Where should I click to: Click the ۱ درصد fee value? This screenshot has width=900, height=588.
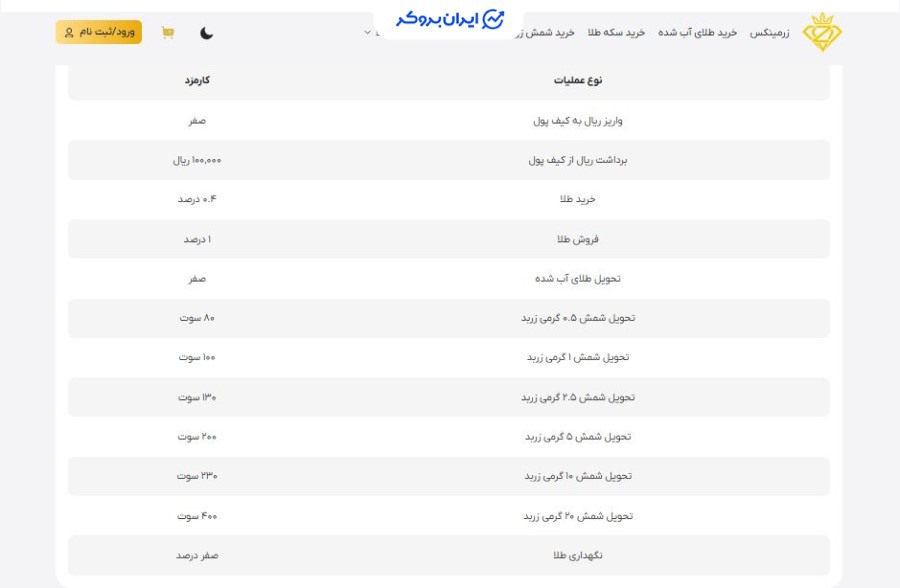click(x=197, y=239)
